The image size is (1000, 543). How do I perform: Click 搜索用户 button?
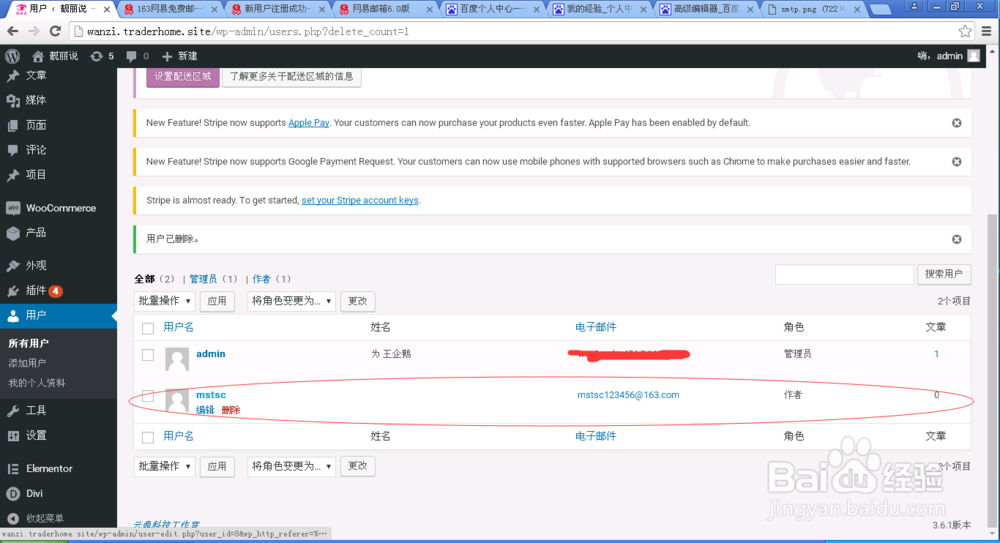coord(944,274)
